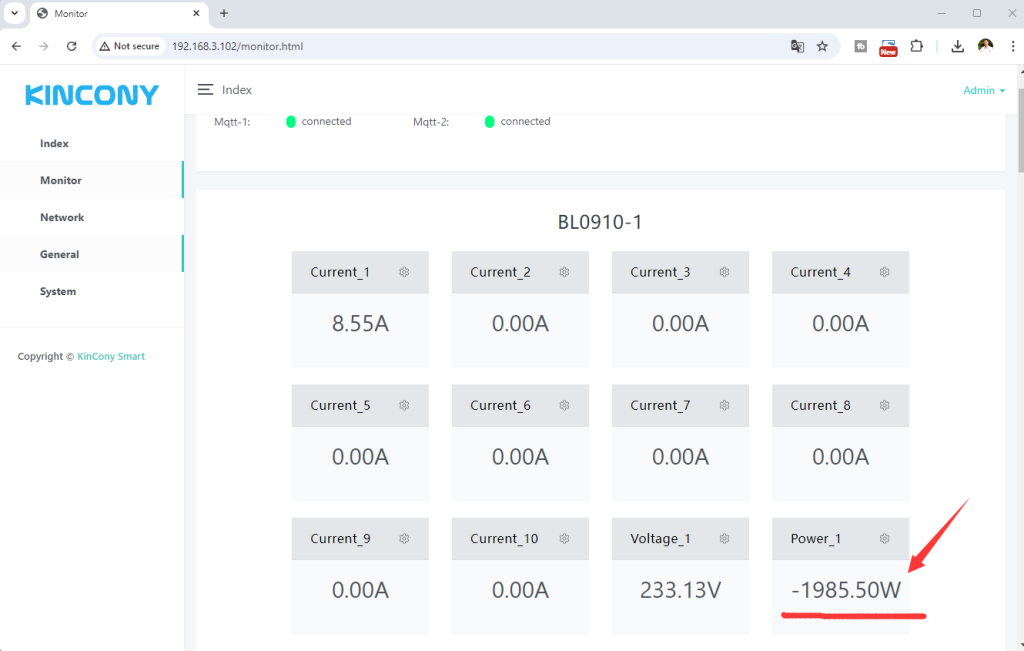This screenshot has height=651, width=1024.
Task: Click gear icon next to Voltage_1
Action: pyautogui.click(x=724, y=538)
